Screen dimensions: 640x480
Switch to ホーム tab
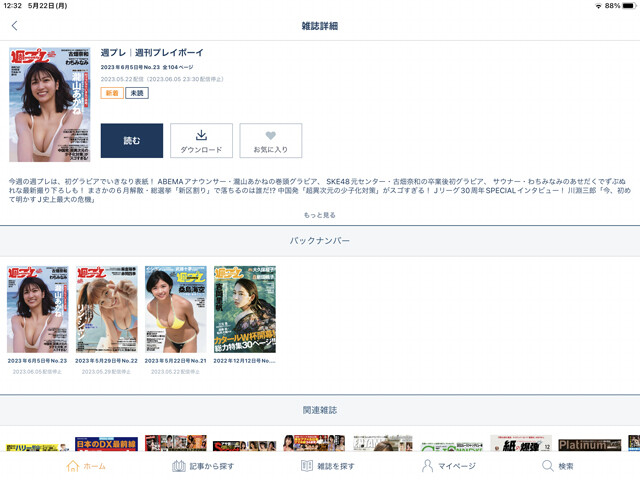click(x=86, y=466)
